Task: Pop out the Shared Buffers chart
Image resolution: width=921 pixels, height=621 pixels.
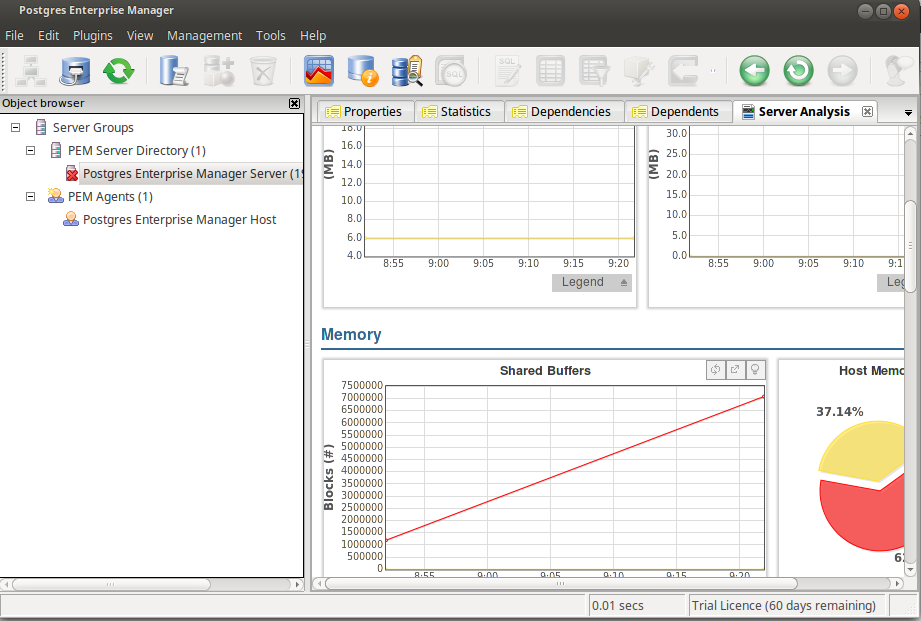Action: pyautogui.click(x=735, y=370)
